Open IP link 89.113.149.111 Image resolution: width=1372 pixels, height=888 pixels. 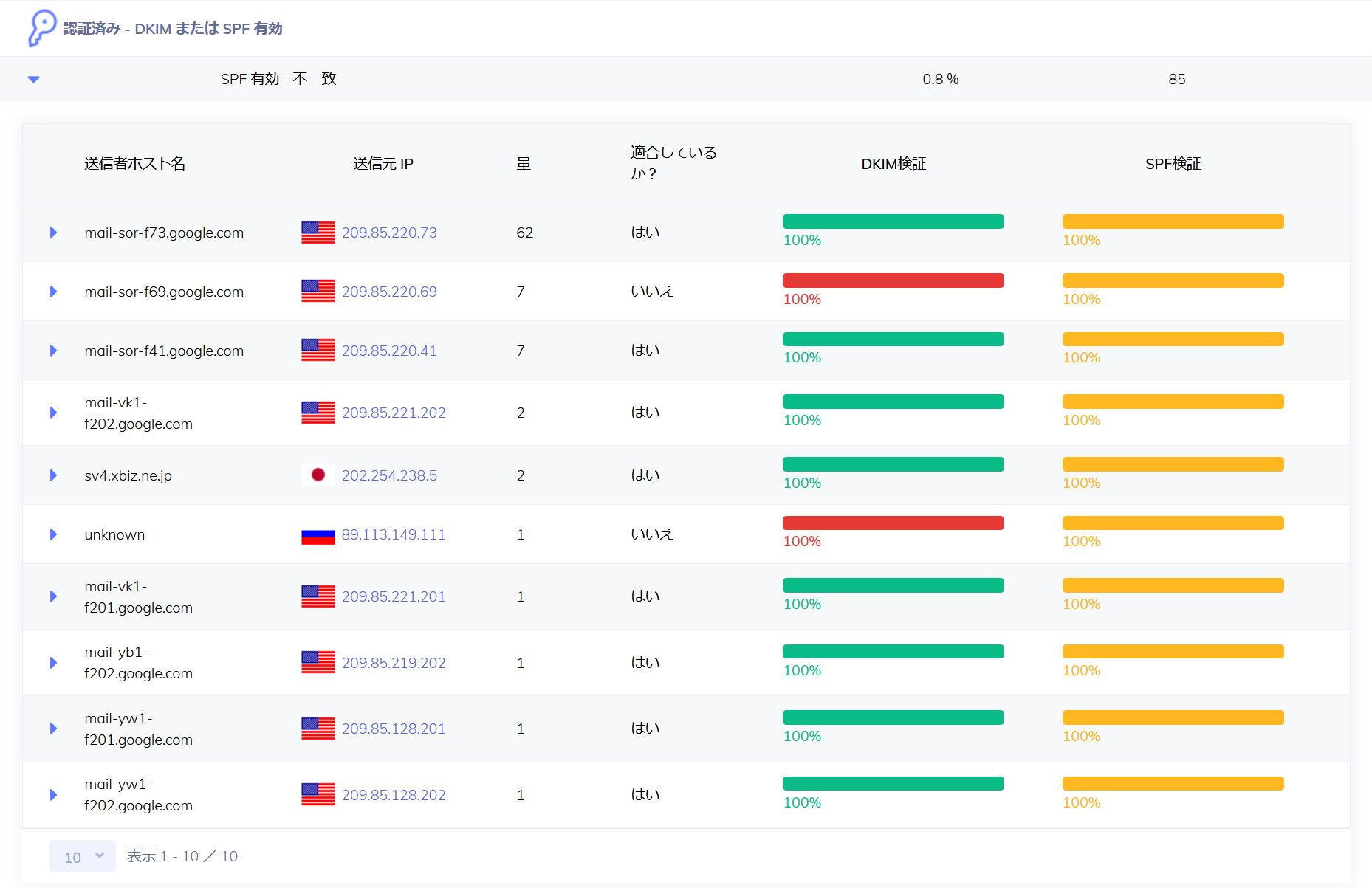tap(394, 534)
